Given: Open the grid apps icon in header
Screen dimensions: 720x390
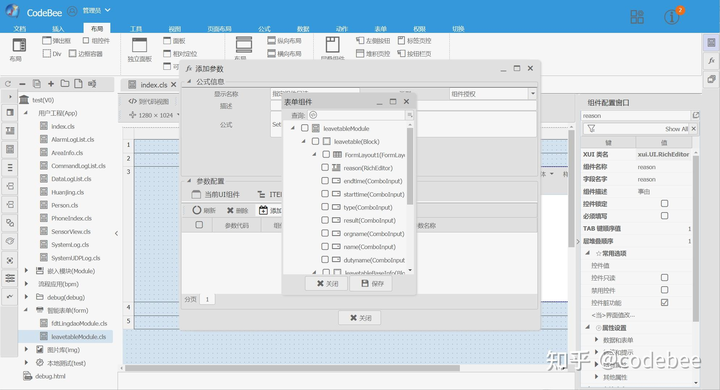Looking at the screenshot, I should tap(637, 17).
